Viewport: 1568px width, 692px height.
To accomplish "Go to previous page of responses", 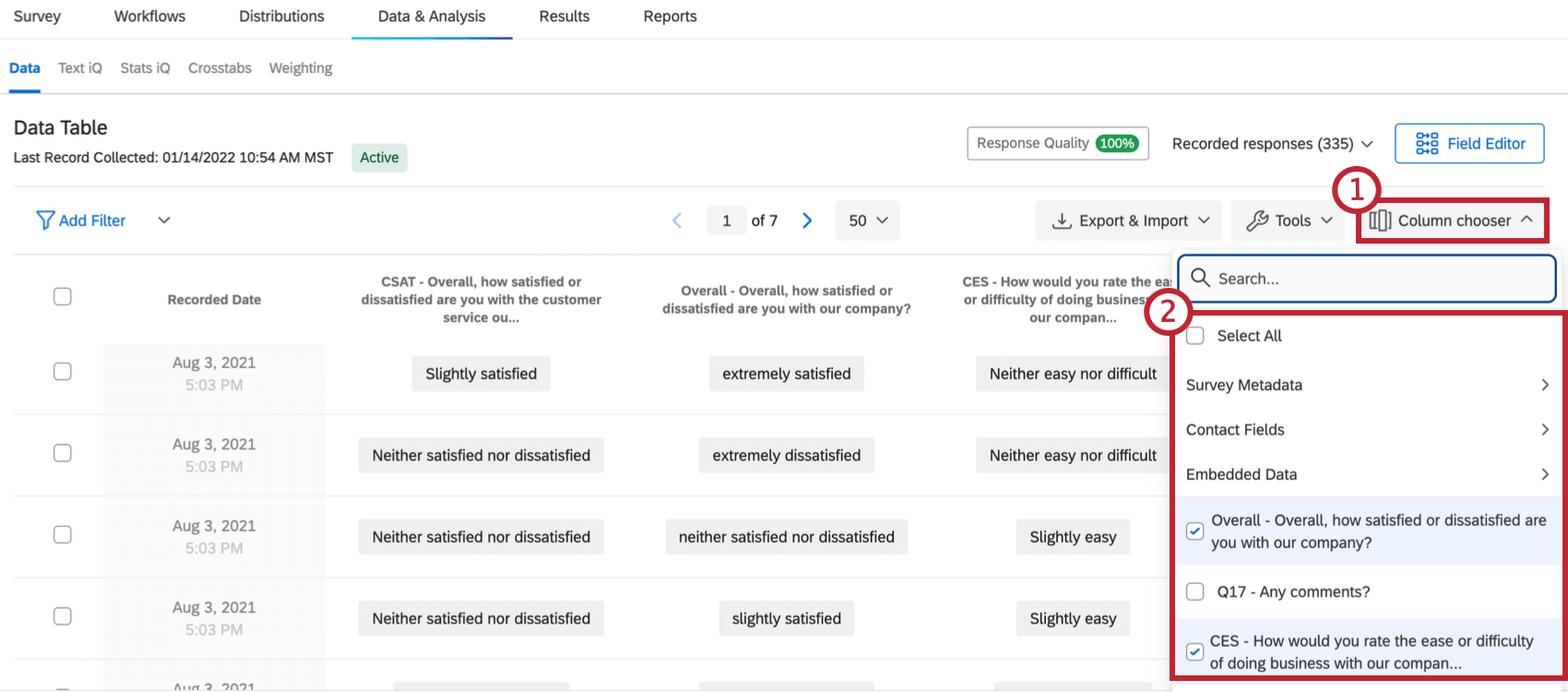I will [x=677, y=221].
